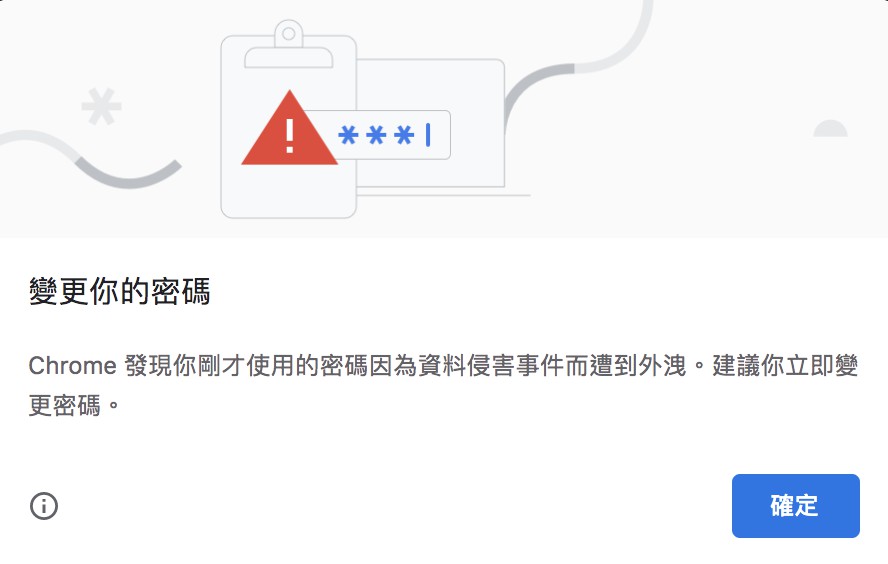This screenshot has height=564, width=888.
Task: Click the word Chrome in the message
Action: 72,366
